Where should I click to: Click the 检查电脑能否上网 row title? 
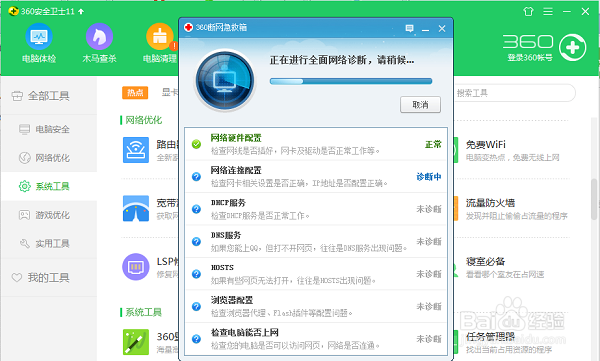click(x=245, y=332)
